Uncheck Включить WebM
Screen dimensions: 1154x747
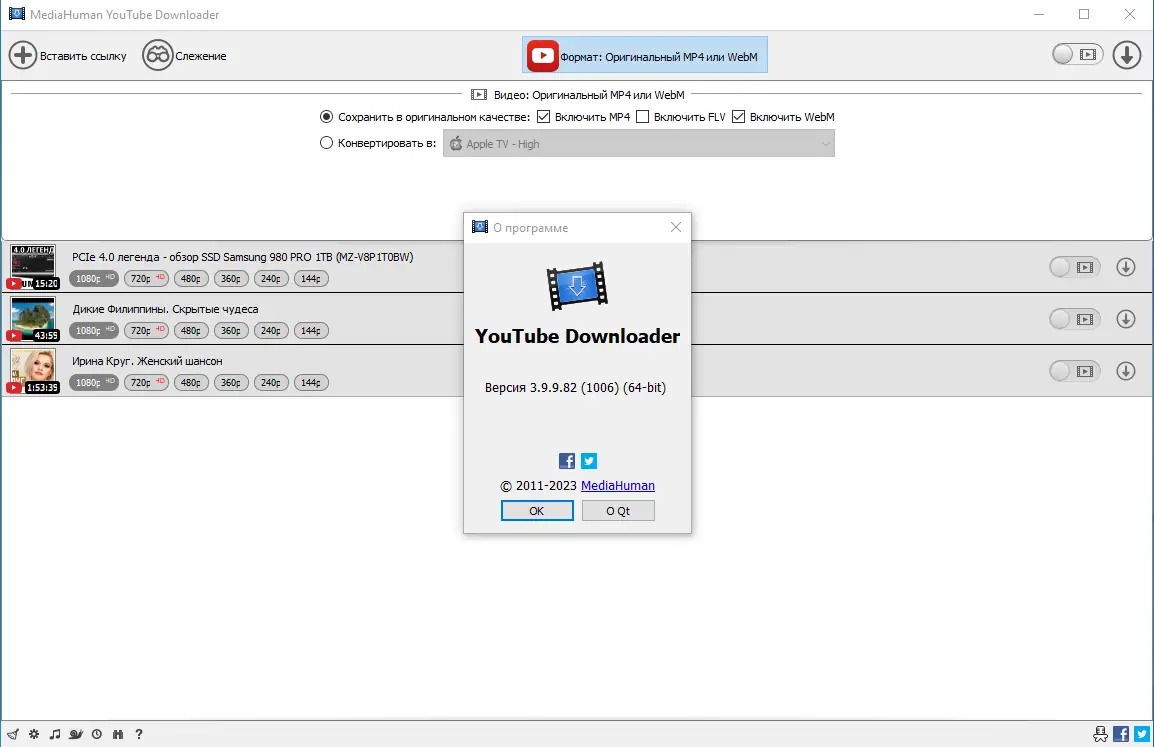(x=738, y=116)
